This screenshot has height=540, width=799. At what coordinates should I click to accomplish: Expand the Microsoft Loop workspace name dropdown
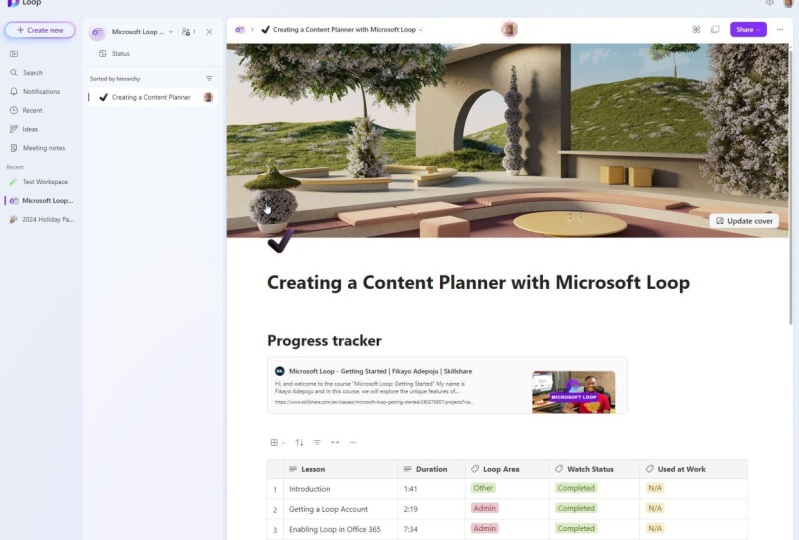[x=171, y=32]
